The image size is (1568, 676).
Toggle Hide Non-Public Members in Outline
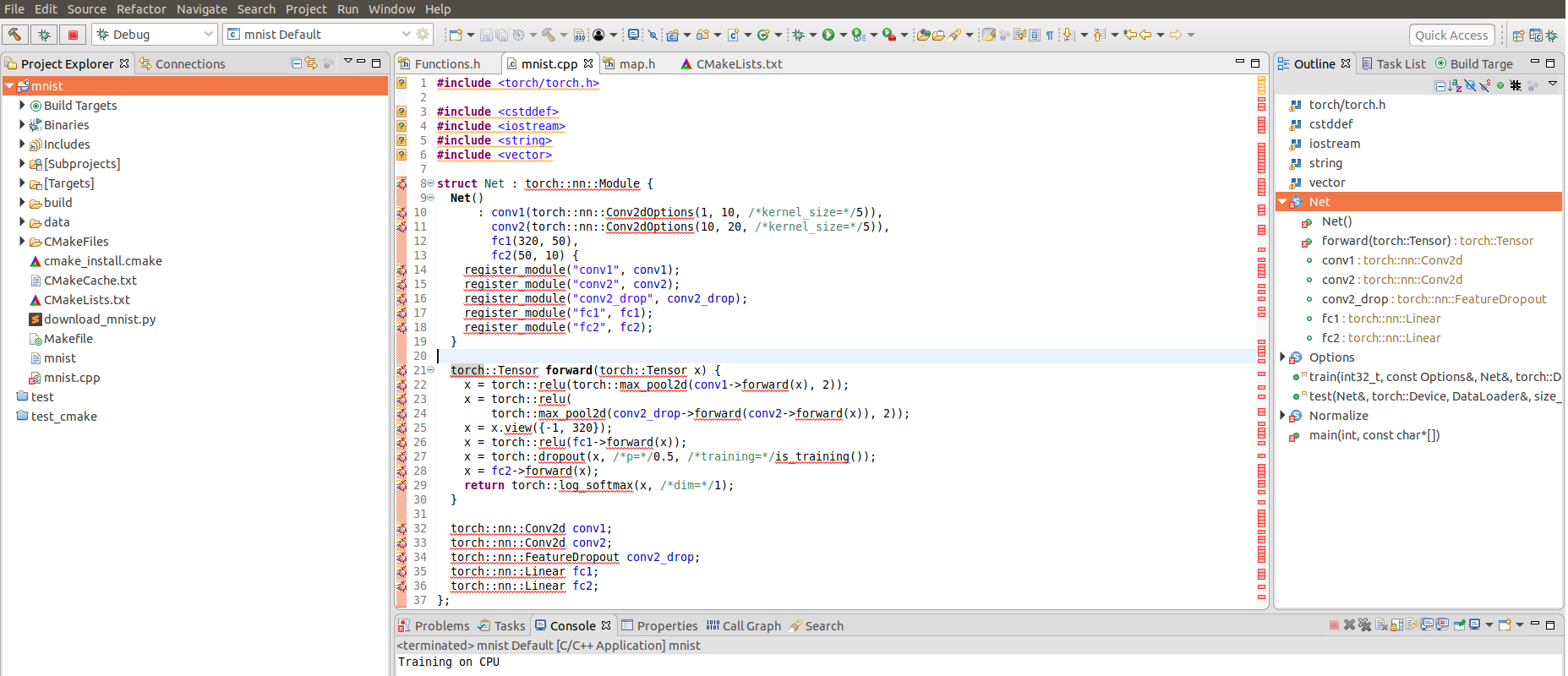1500,85
